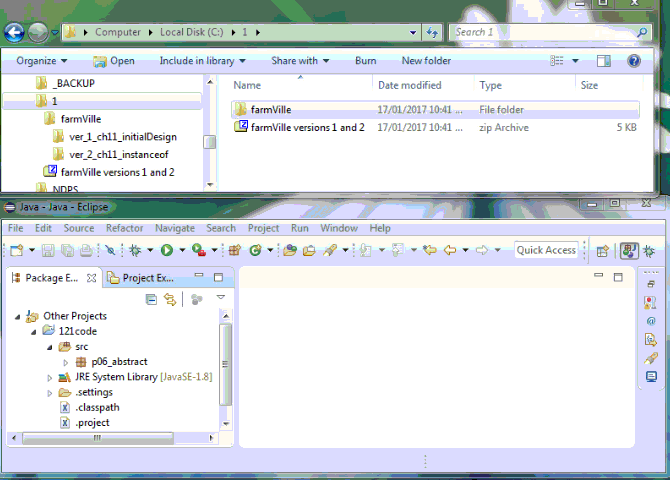The image size is (670, 480).
Task: Click the Search flashlight icon in toolbar
Action: pos(329,250)
